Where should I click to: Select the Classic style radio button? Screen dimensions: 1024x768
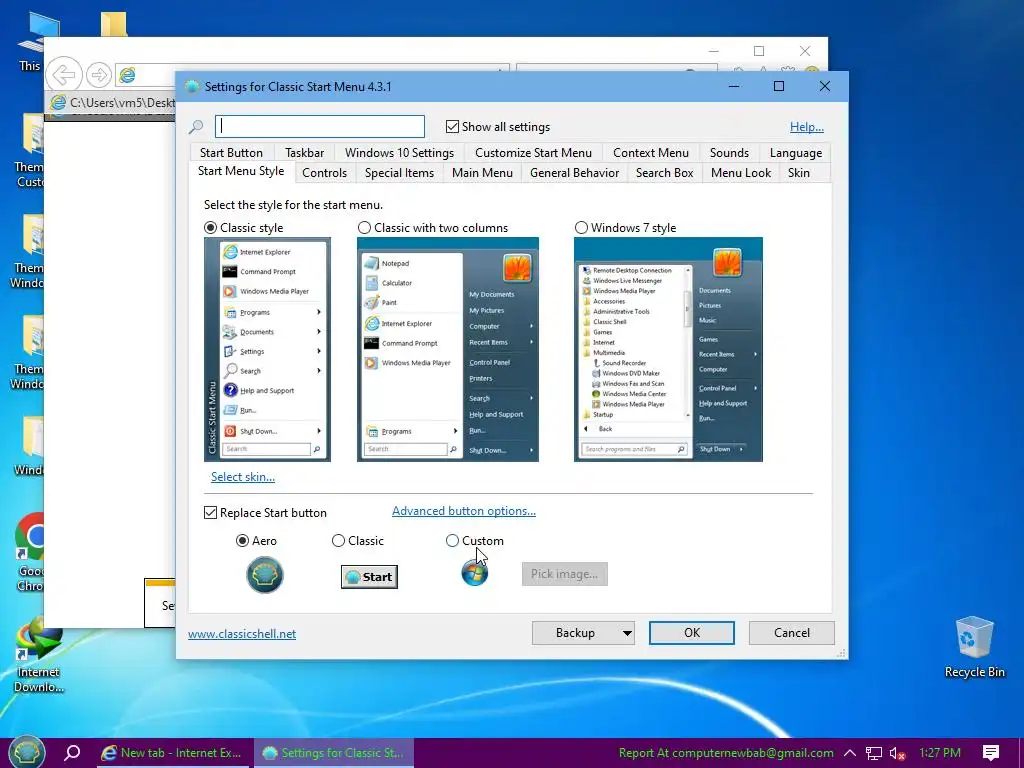[x=210, y=228]
